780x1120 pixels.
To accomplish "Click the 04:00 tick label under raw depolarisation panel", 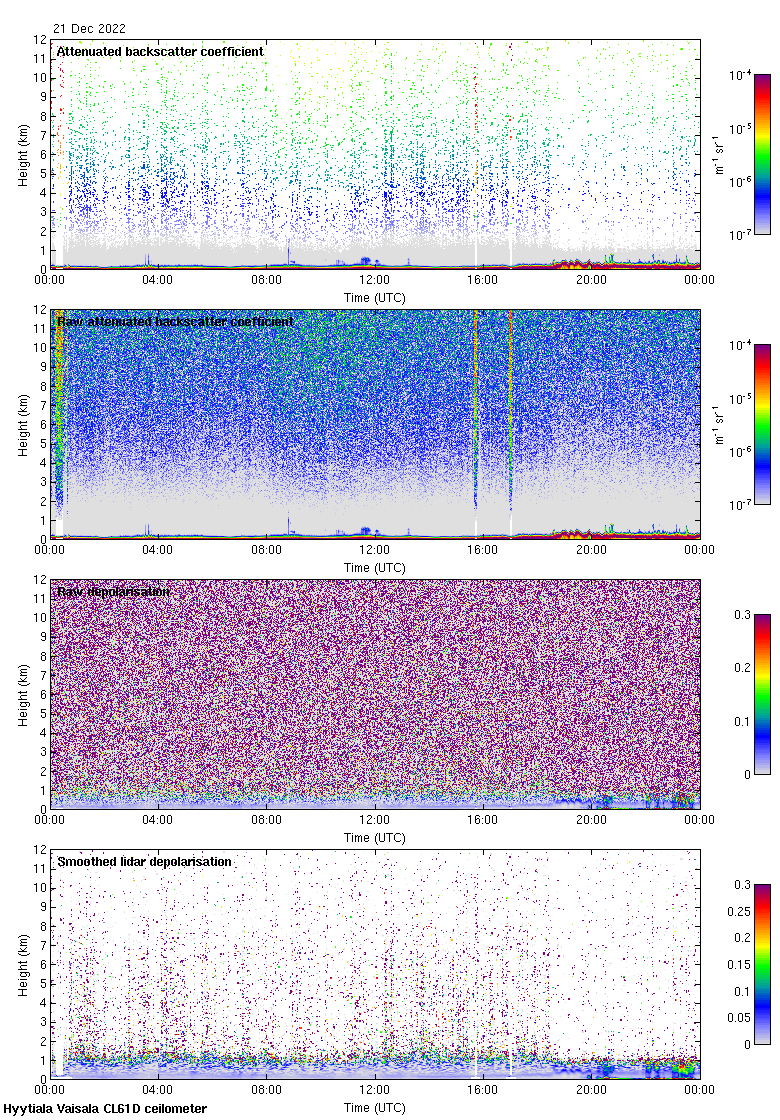I will tap(158, 821).
